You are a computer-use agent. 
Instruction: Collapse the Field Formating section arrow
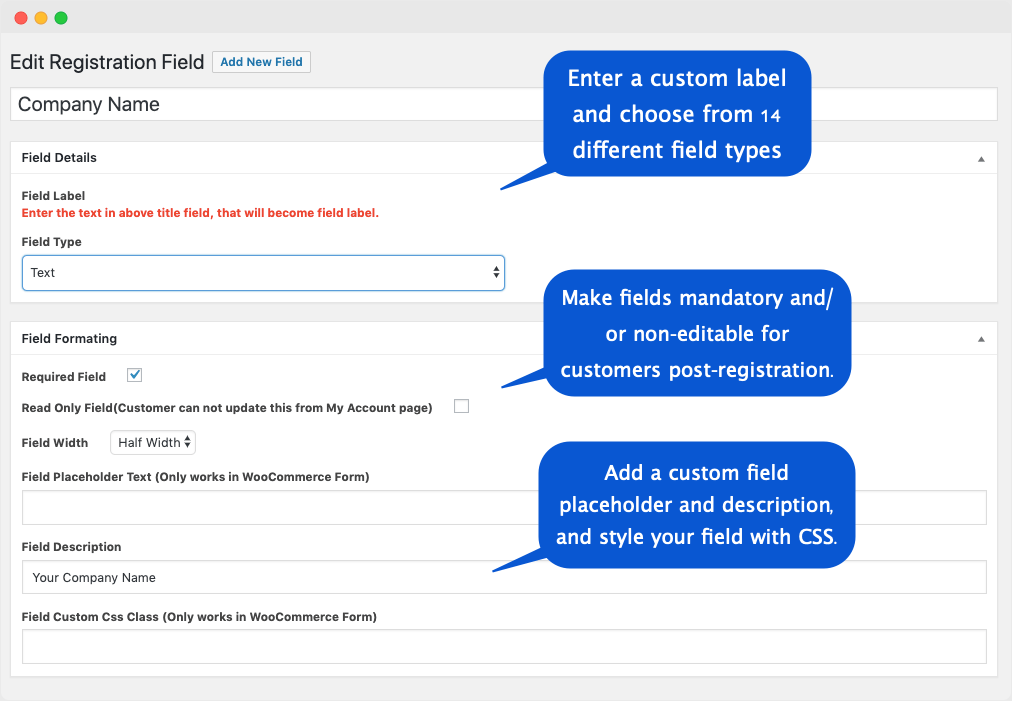980,338
